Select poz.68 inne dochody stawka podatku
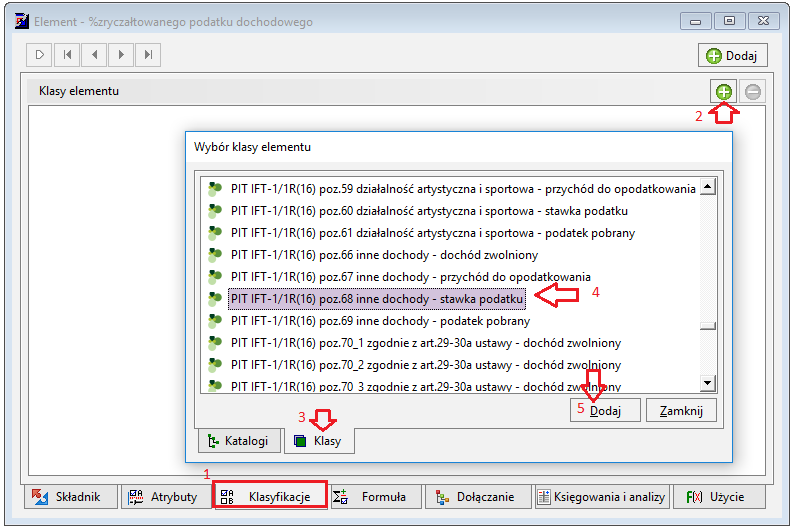The image size is (794, 530). 376,299
